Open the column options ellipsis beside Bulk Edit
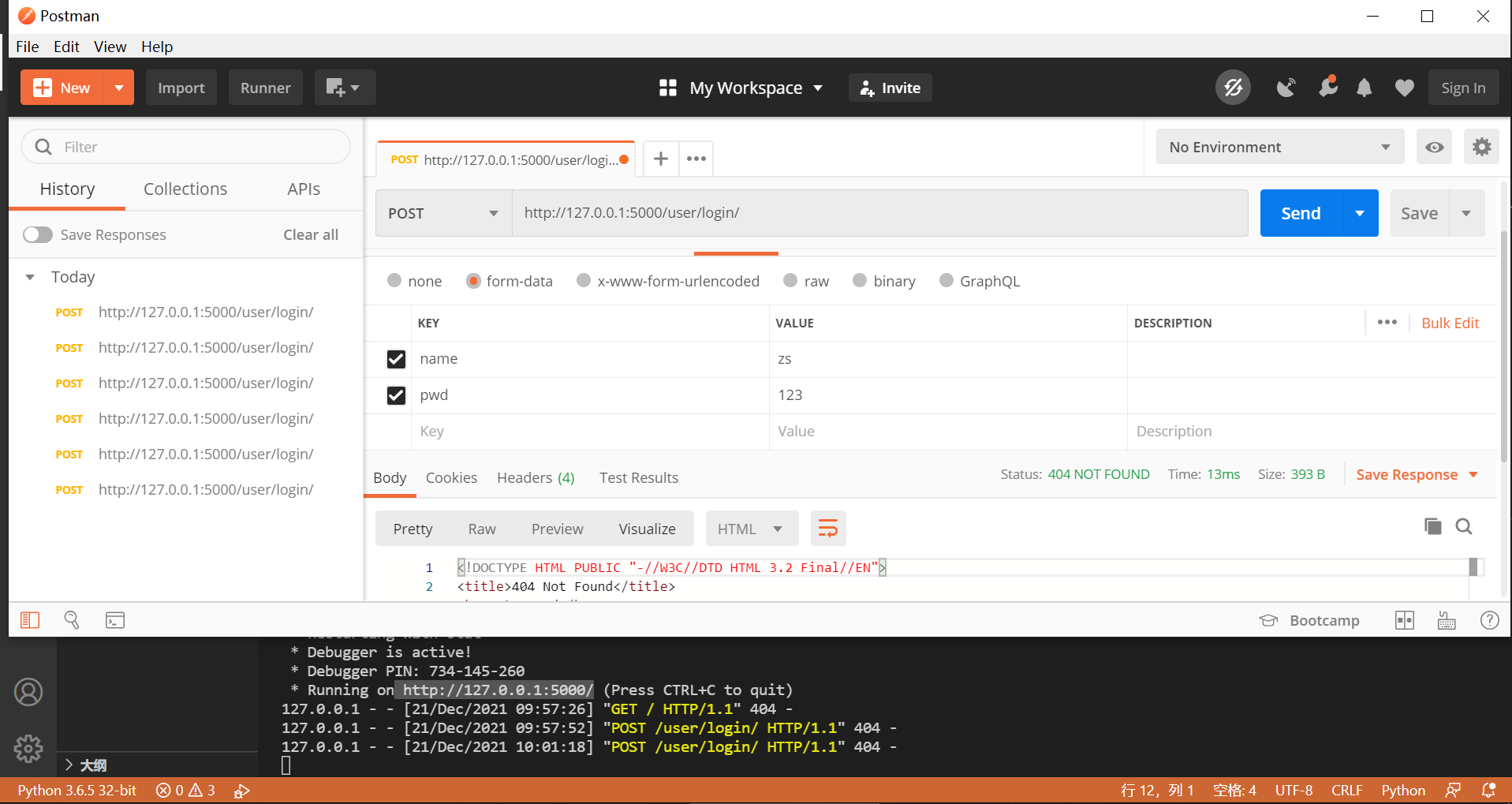The image size is (1512, 804). (1387, 322)
